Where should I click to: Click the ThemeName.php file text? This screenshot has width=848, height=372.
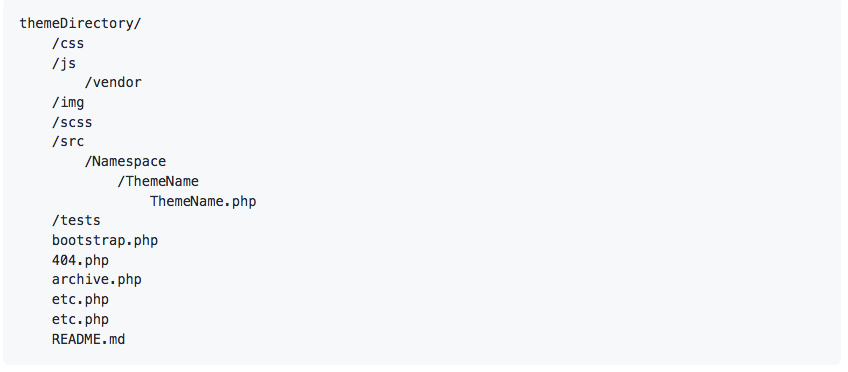pos(203,201)
